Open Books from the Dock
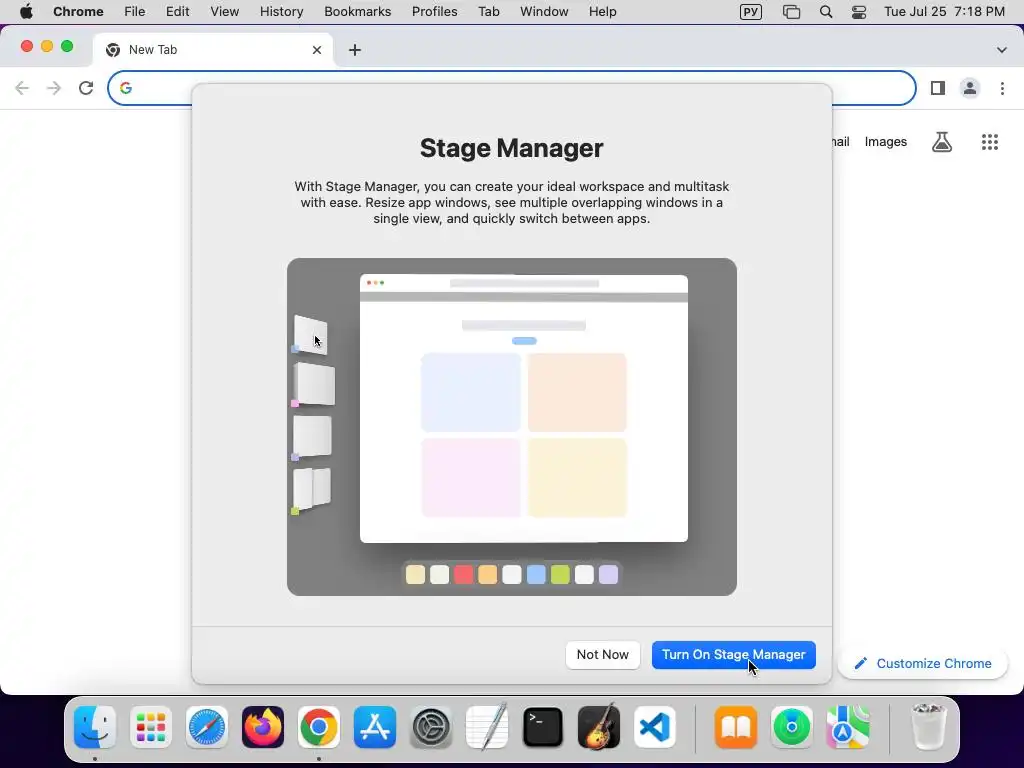 735,727
